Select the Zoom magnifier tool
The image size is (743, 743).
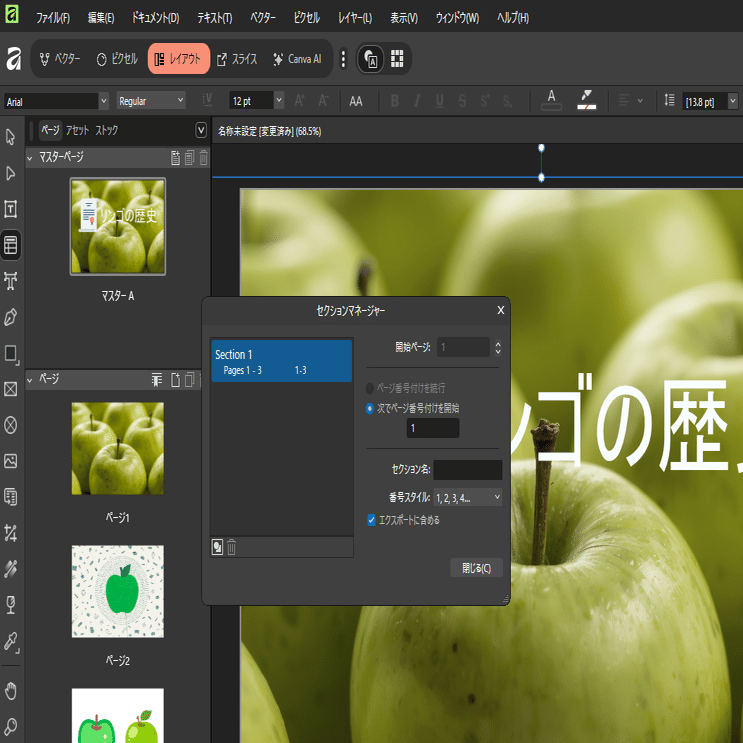pyautogui.click(x=10, y=726)
